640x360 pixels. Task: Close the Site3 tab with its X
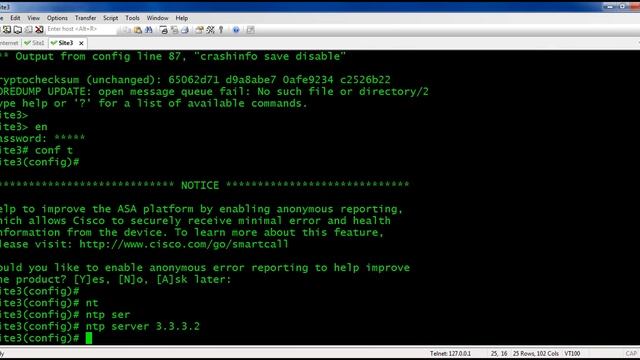click(81, 43)
